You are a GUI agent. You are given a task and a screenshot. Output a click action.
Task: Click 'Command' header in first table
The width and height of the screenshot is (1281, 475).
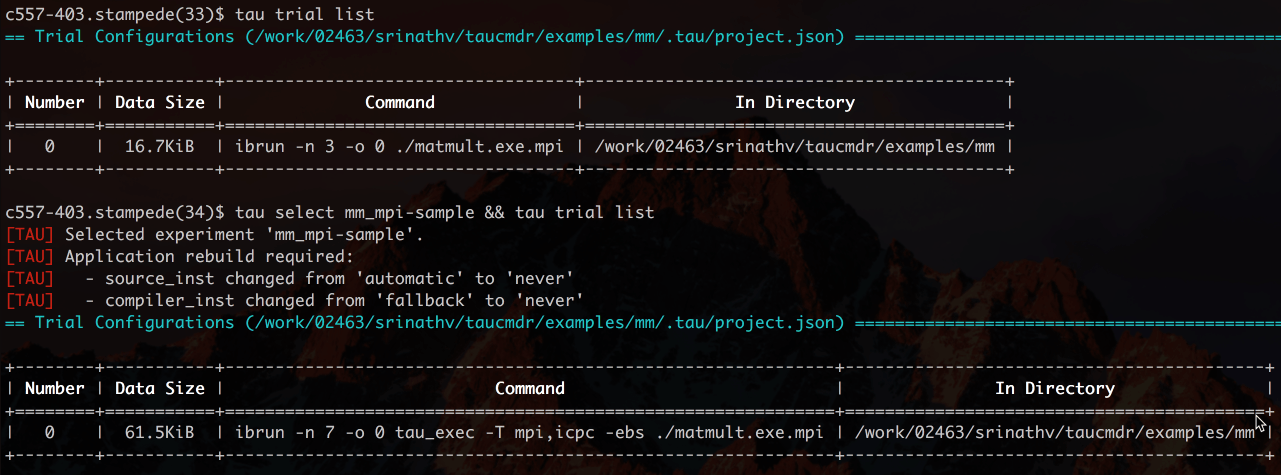click(x=400, y=102)
